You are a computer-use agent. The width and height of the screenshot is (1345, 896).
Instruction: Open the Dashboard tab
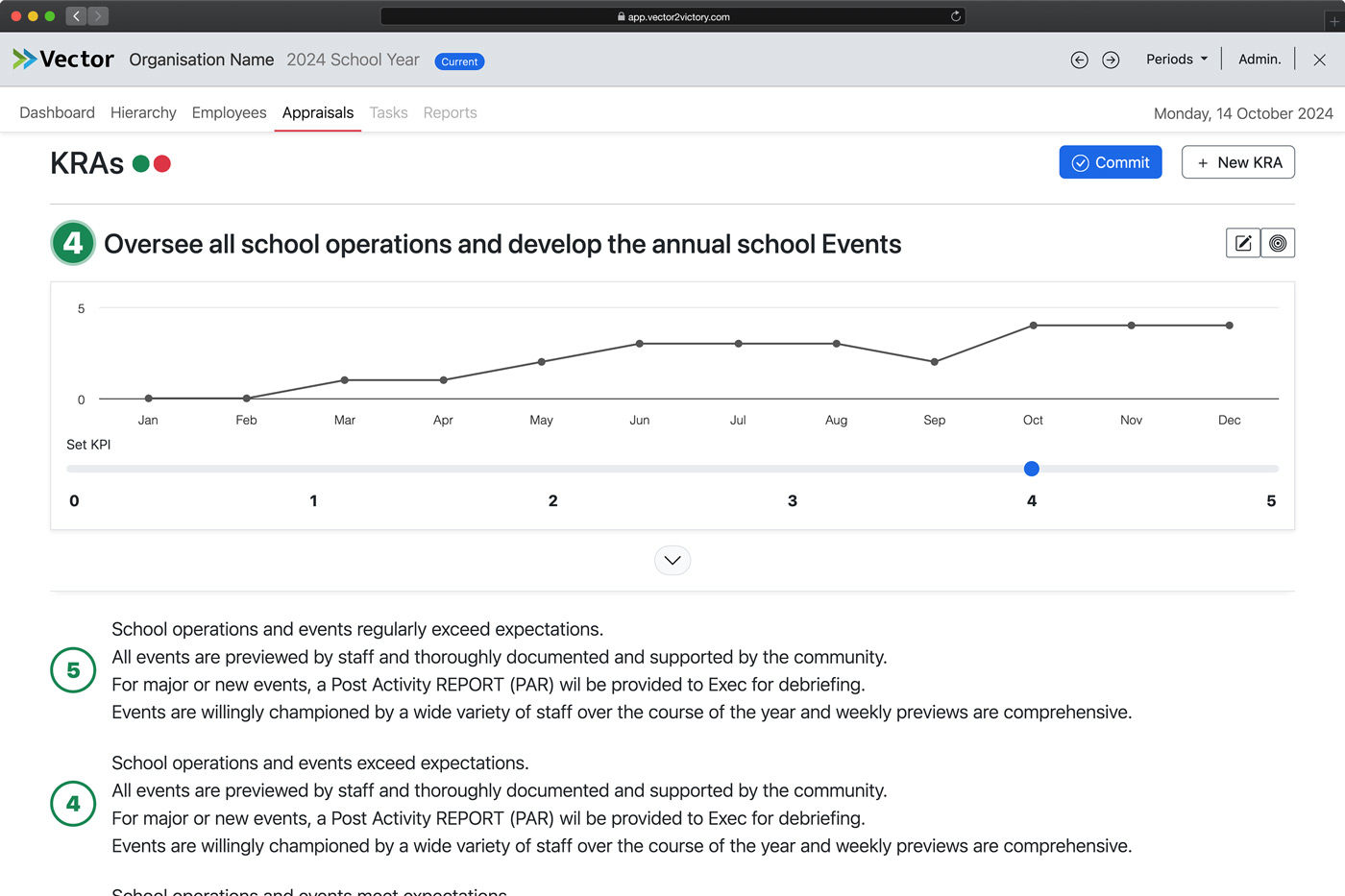(x=57, y=112)
